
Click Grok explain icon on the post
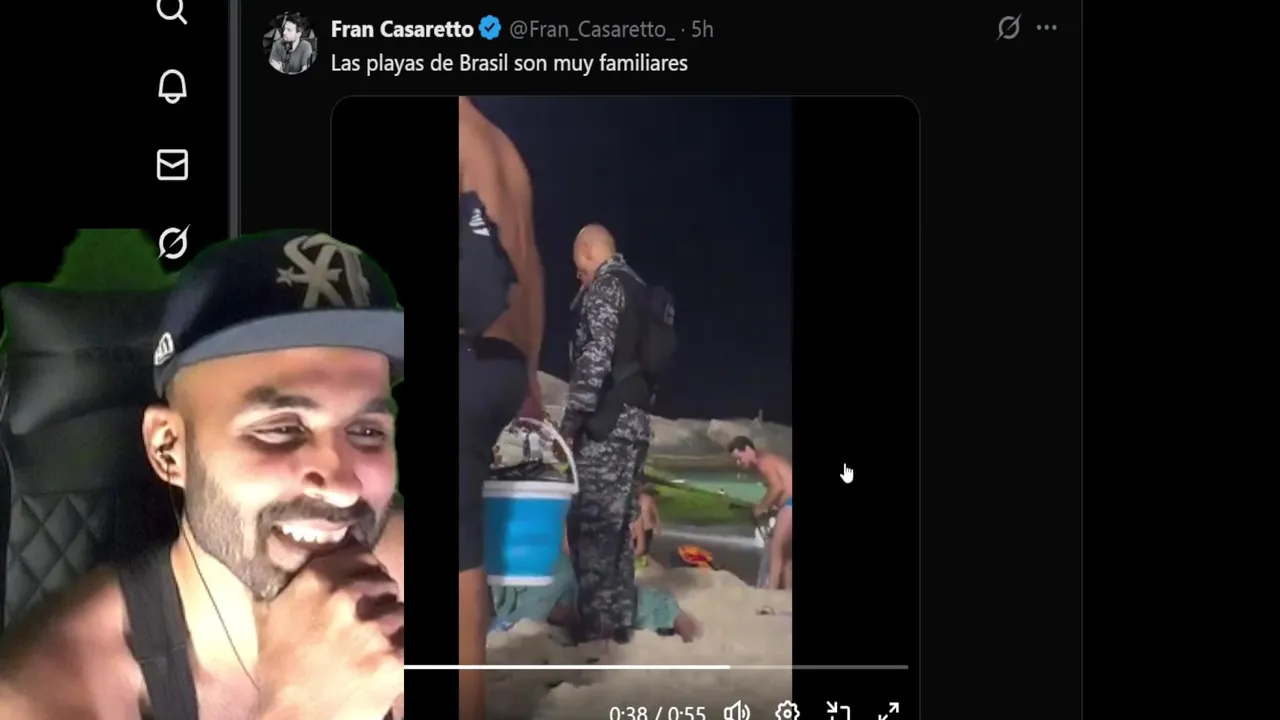point(1009,28)
